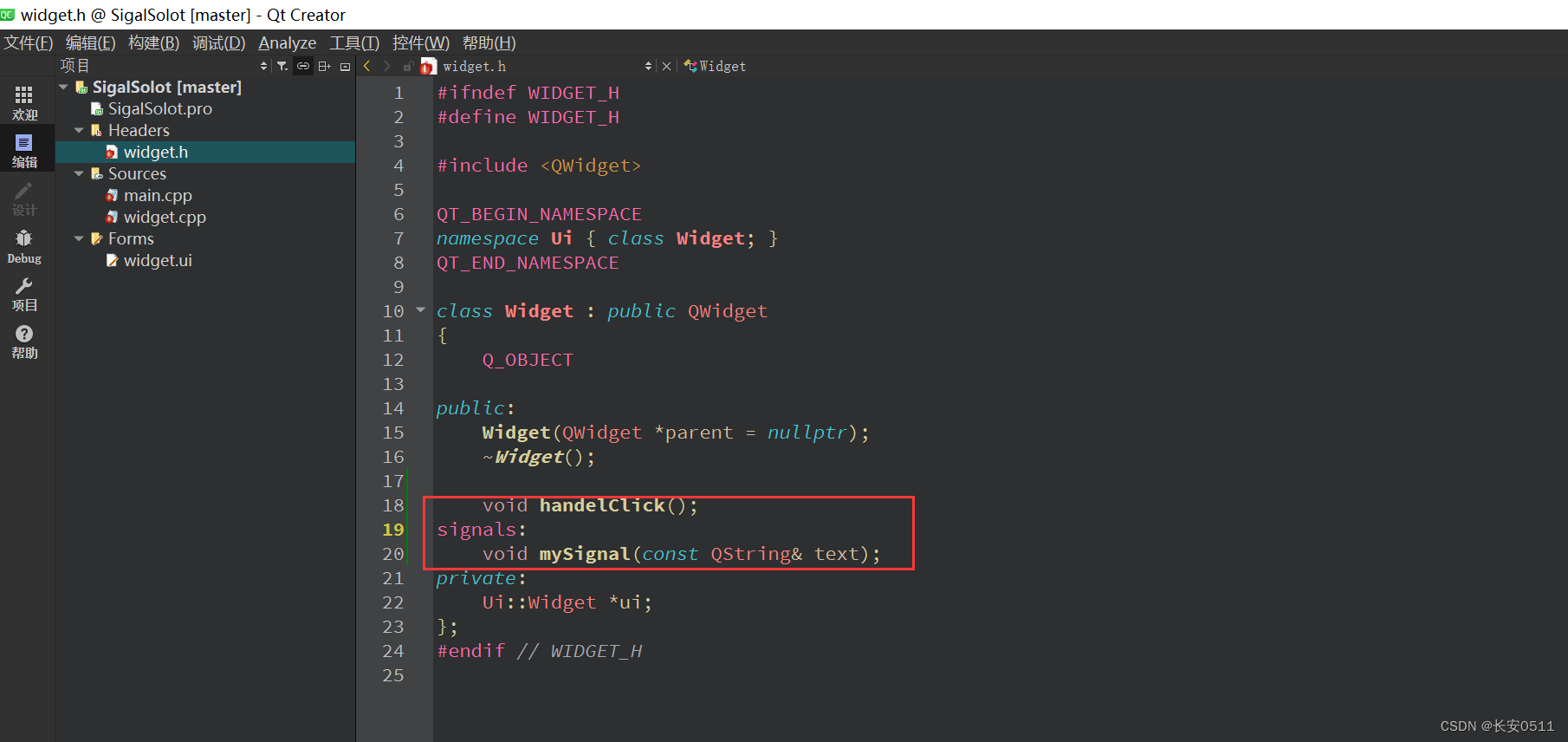Open Projects (项目) mode in sidebar
1568x742 pixels.
24,294
